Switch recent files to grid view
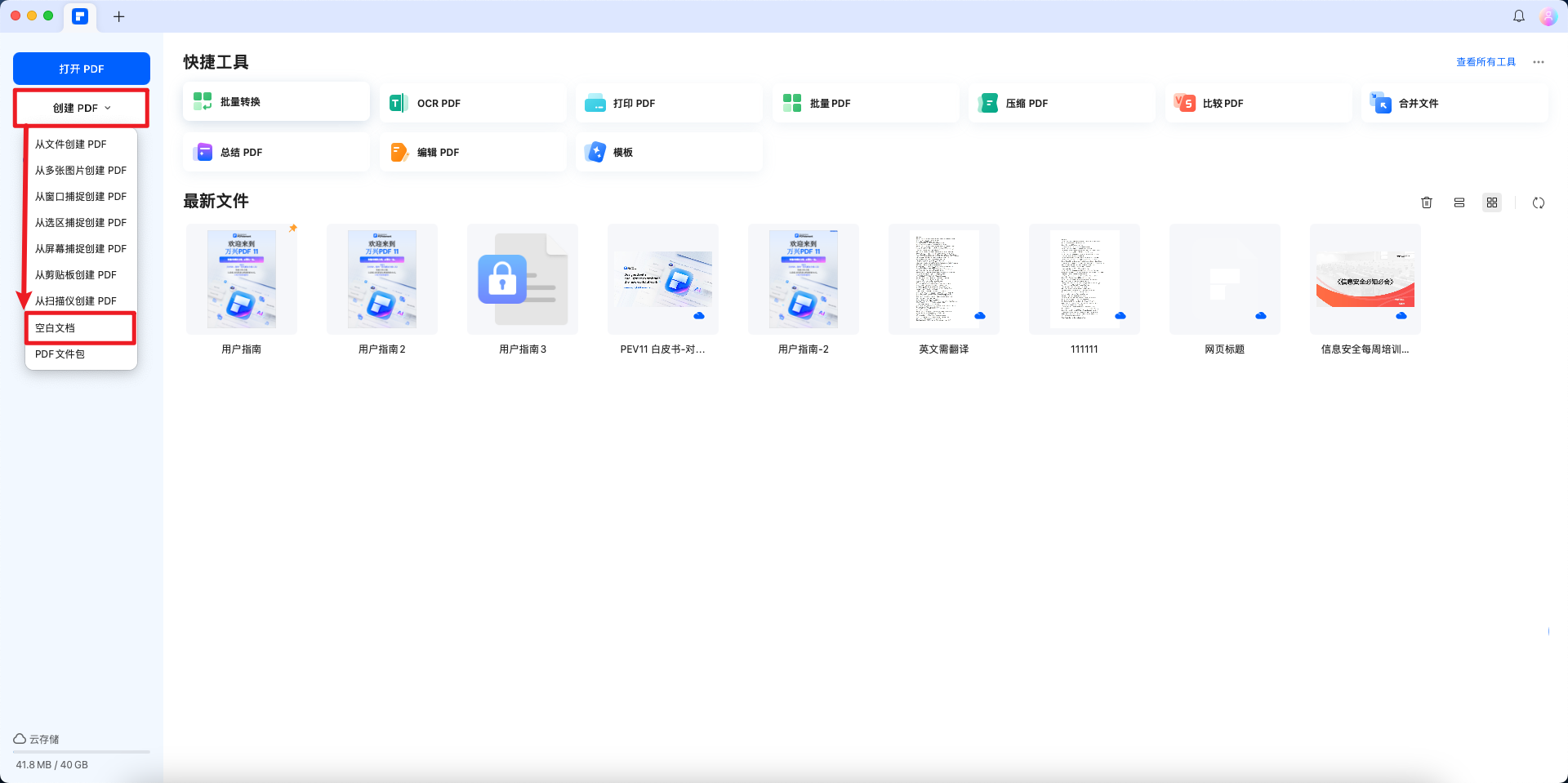The image size is (1568, 783). pyautogui.click(x=1492, y=202)
